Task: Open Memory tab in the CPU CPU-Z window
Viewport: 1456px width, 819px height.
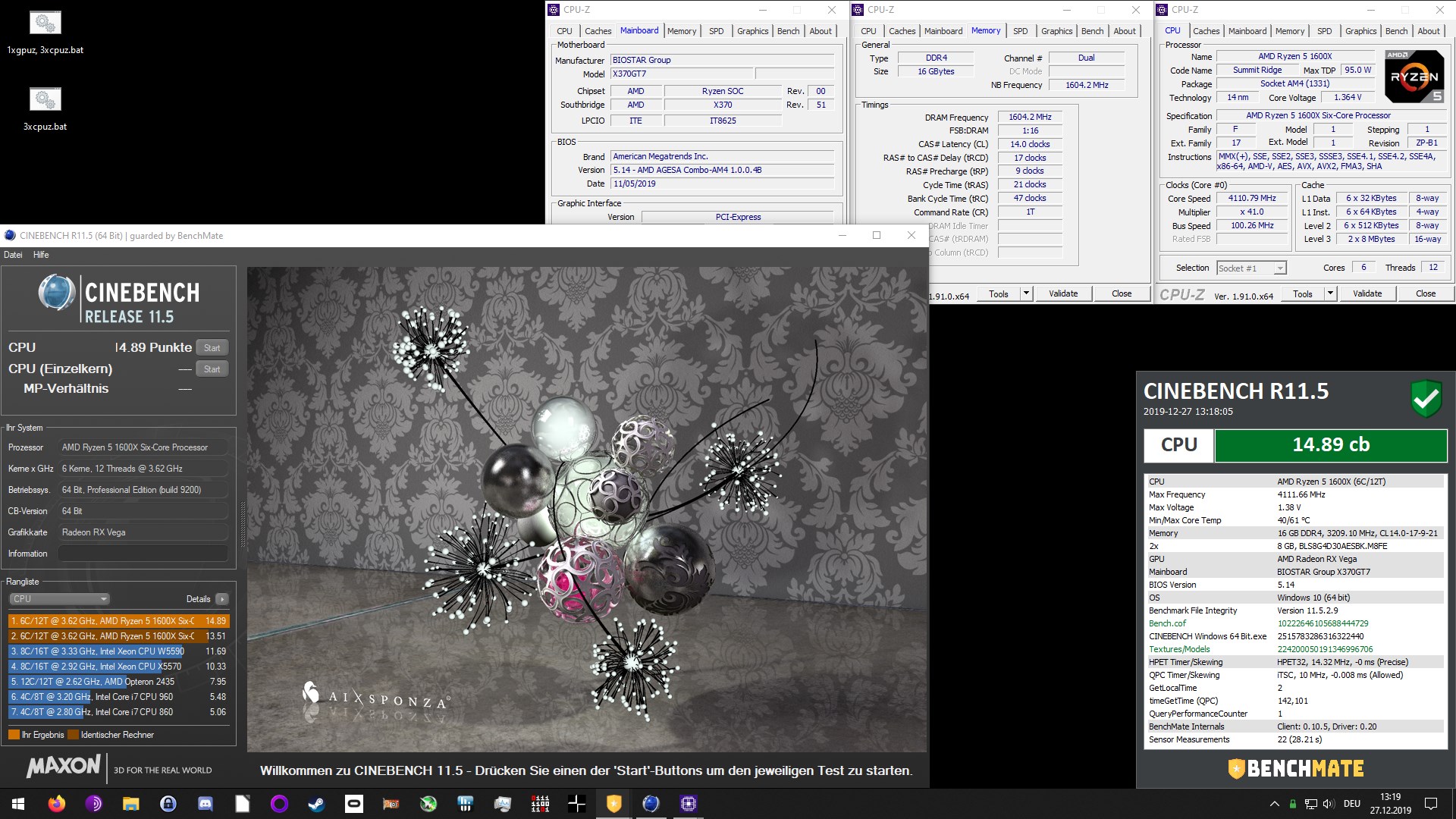Action: 1290,31
